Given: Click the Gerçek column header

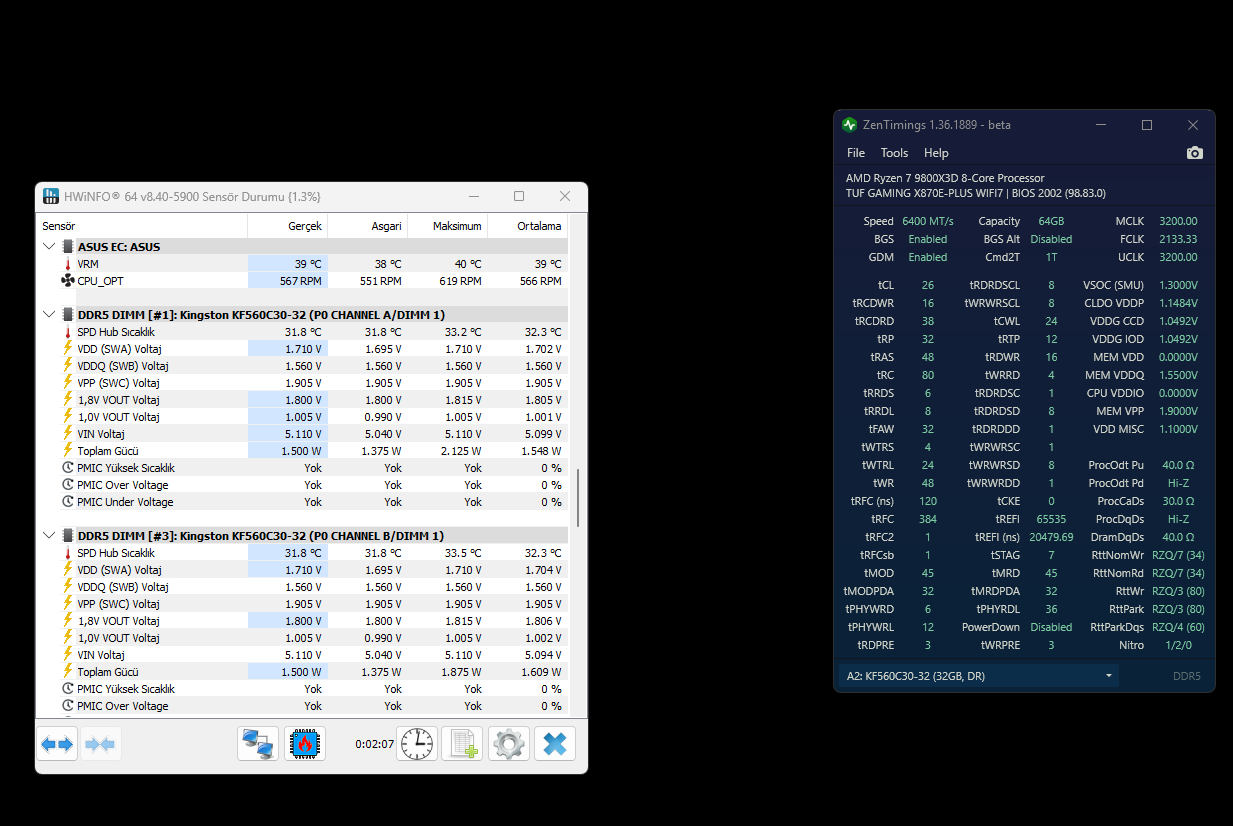Looking at the screenshot, I should (x=287, y=226).
